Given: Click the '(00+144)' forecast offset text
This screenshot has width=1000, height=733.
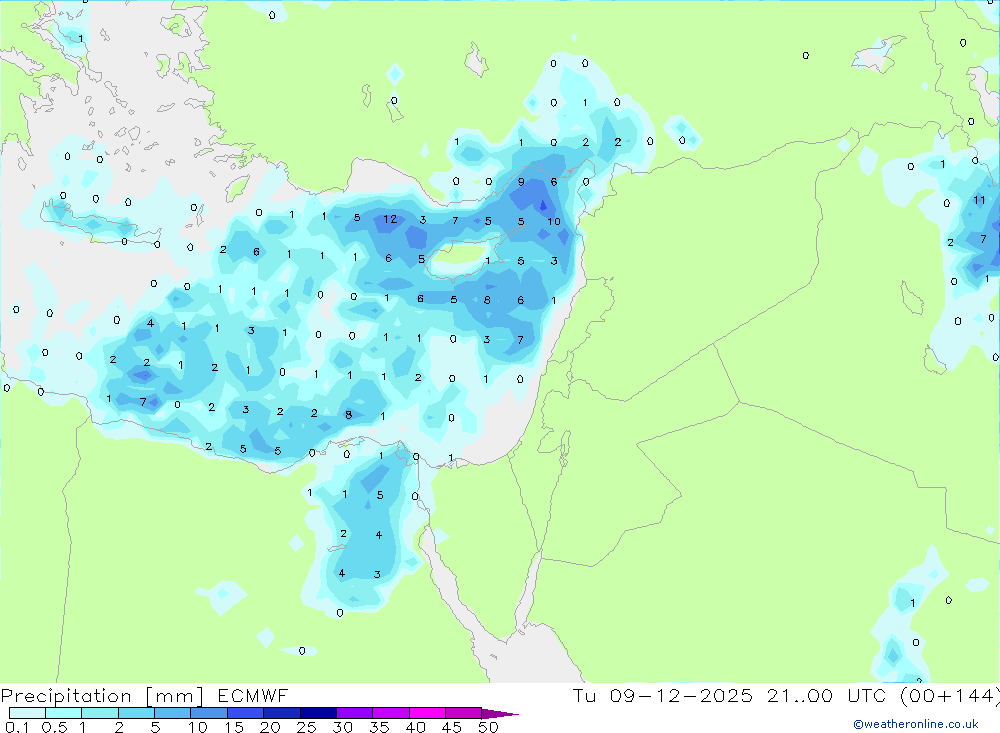Looking at the screenshot, I should [950, 695].
